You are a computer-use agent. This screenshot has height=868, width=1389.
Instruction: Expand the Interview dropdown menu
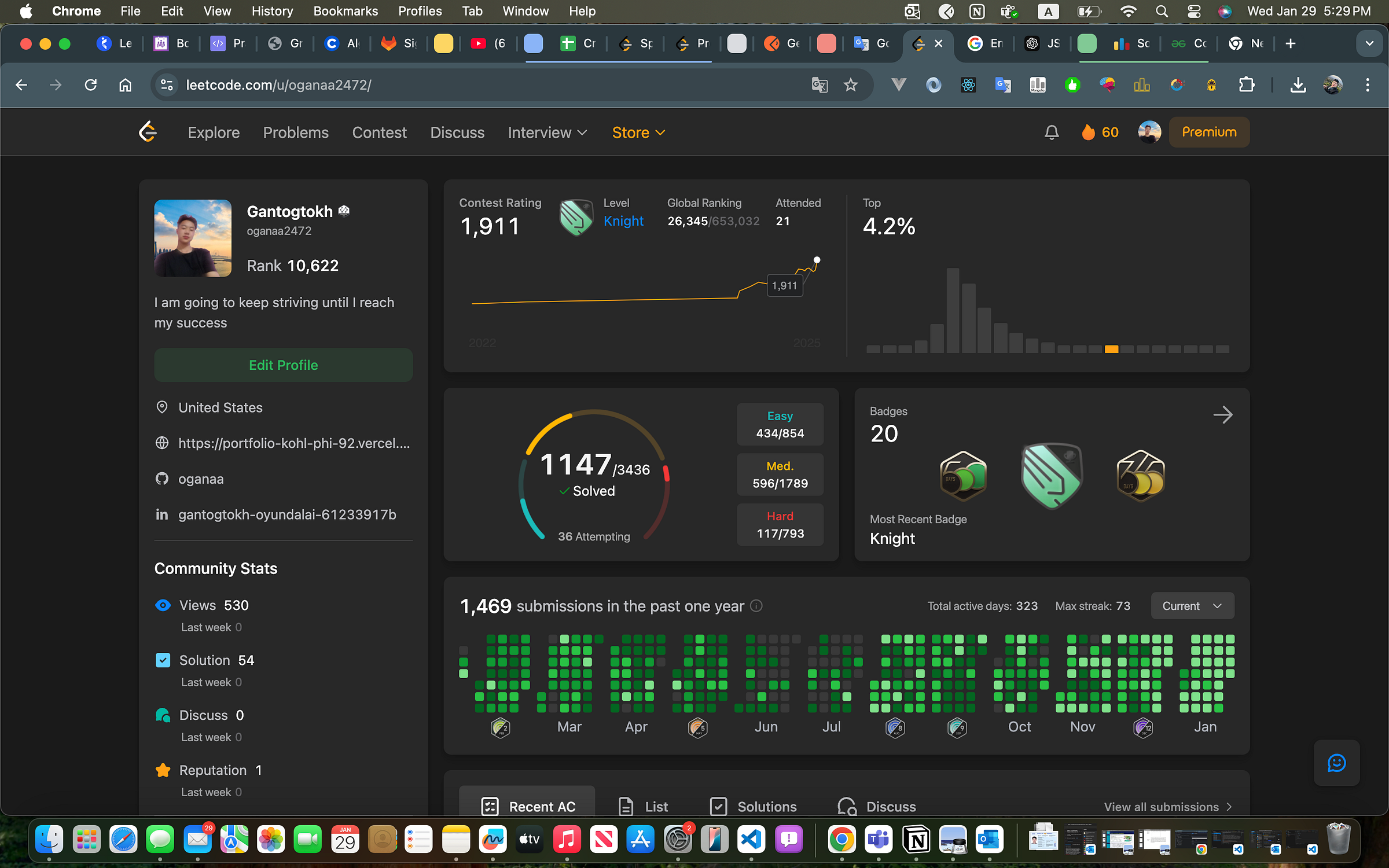[x=547, y=133]
